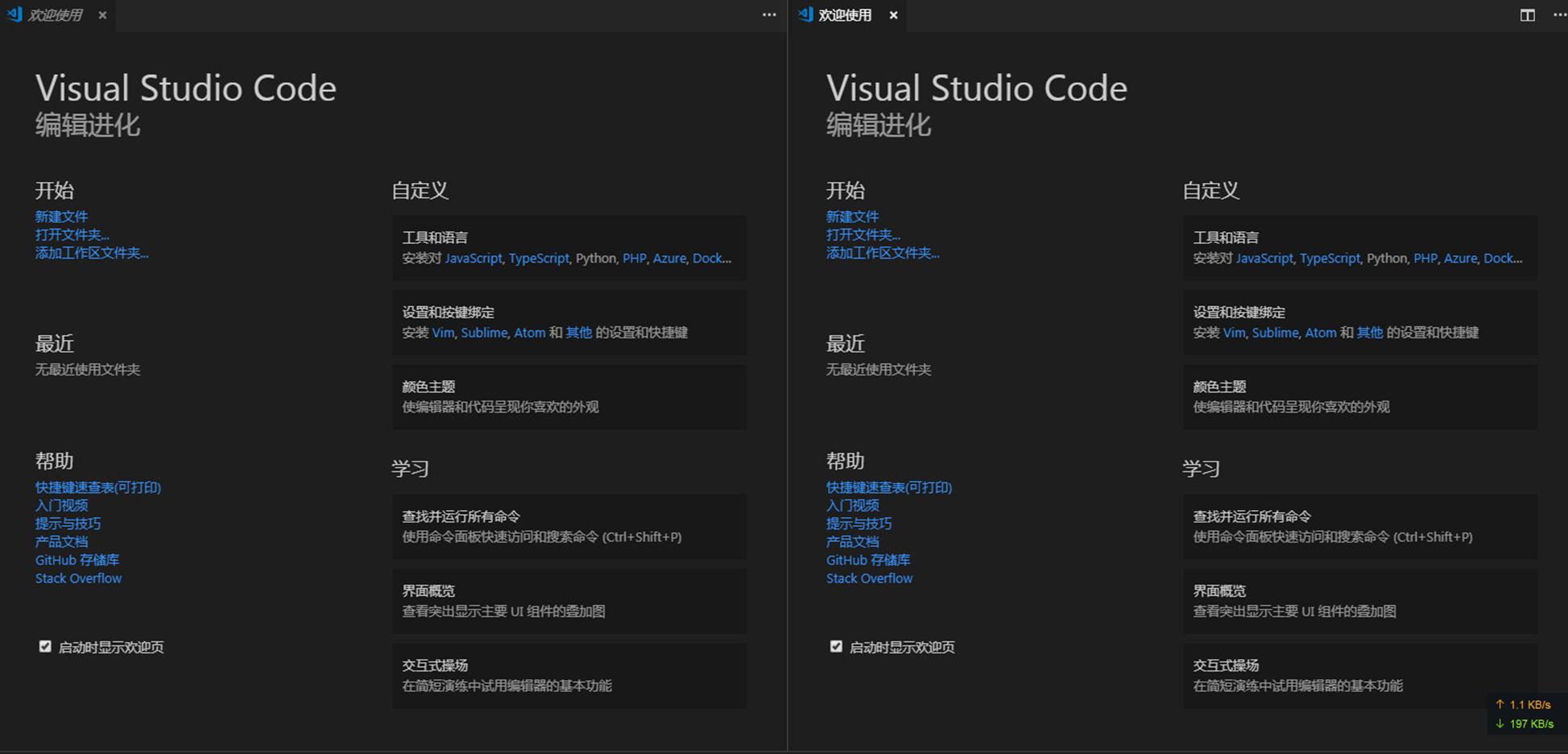The image size is (1568, 754).
Task: Close the right pane 欢迎使用 tab
Action: point(893,15)
